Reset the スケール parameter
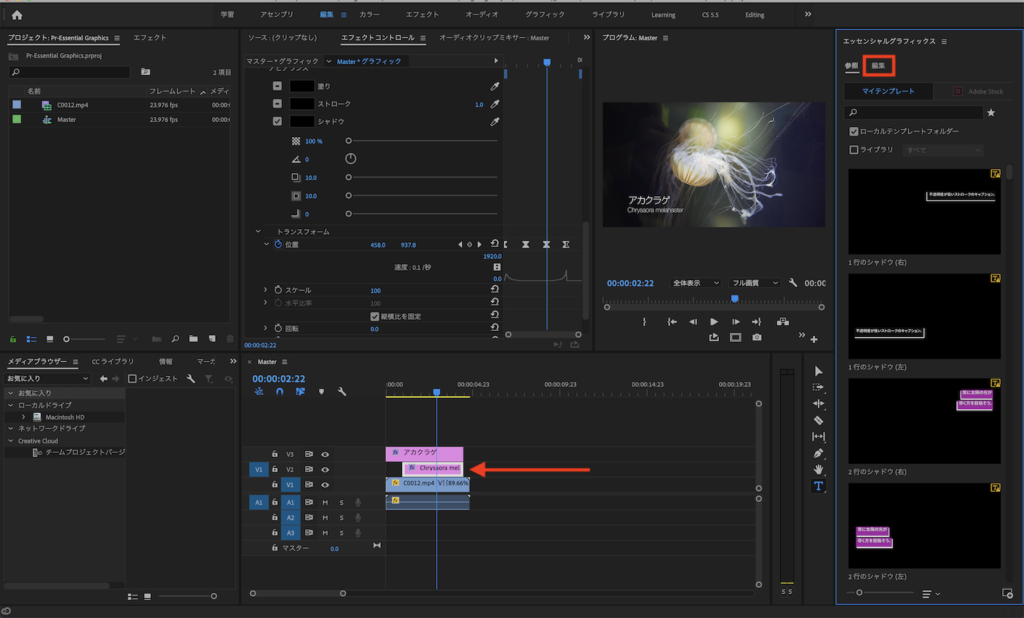The height and width of the screenshot is (618, 1024). point(494,290)
